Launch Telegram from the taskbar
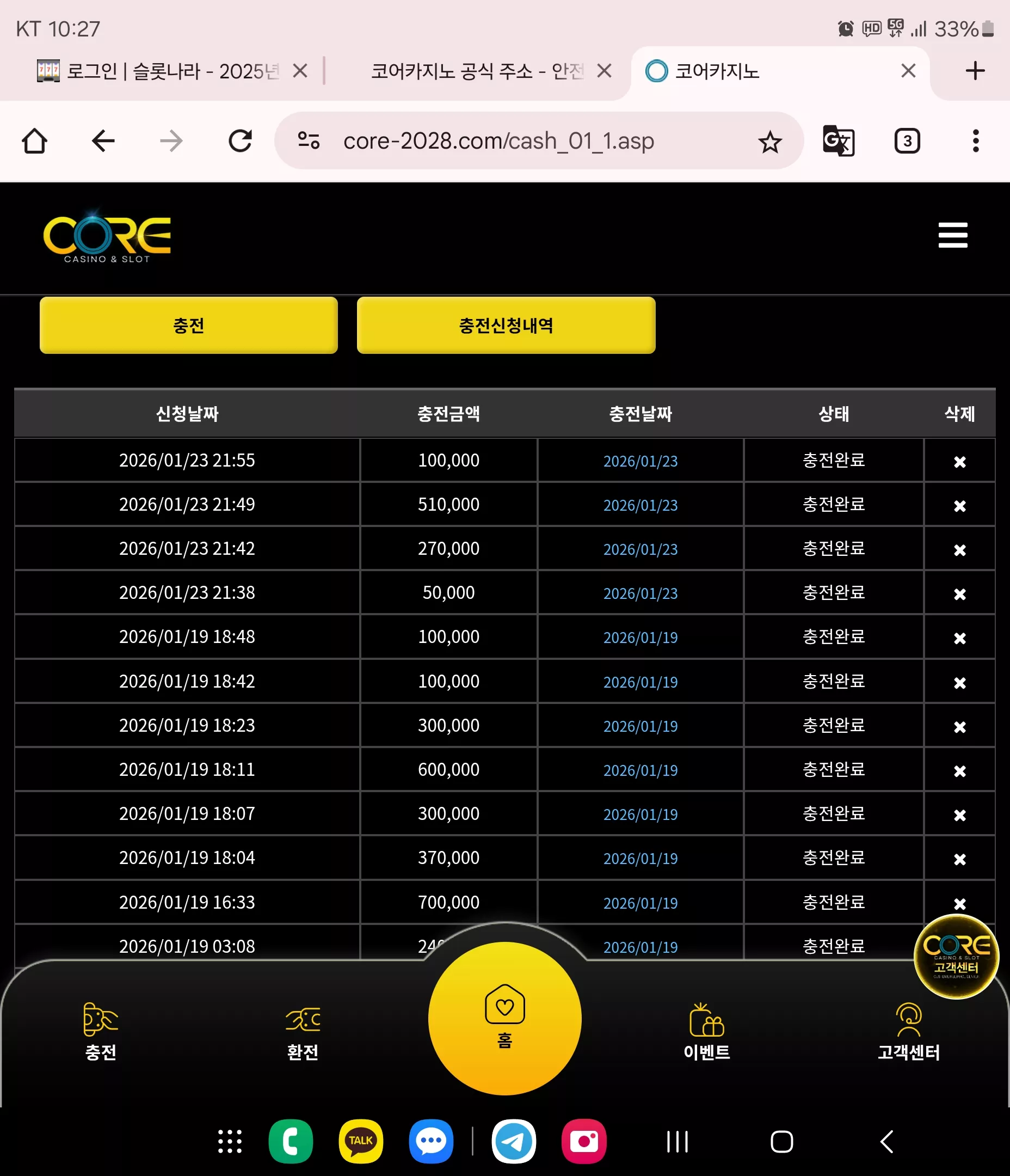The height and width of the screenshot is (1176, 1010). point(514,1141)
